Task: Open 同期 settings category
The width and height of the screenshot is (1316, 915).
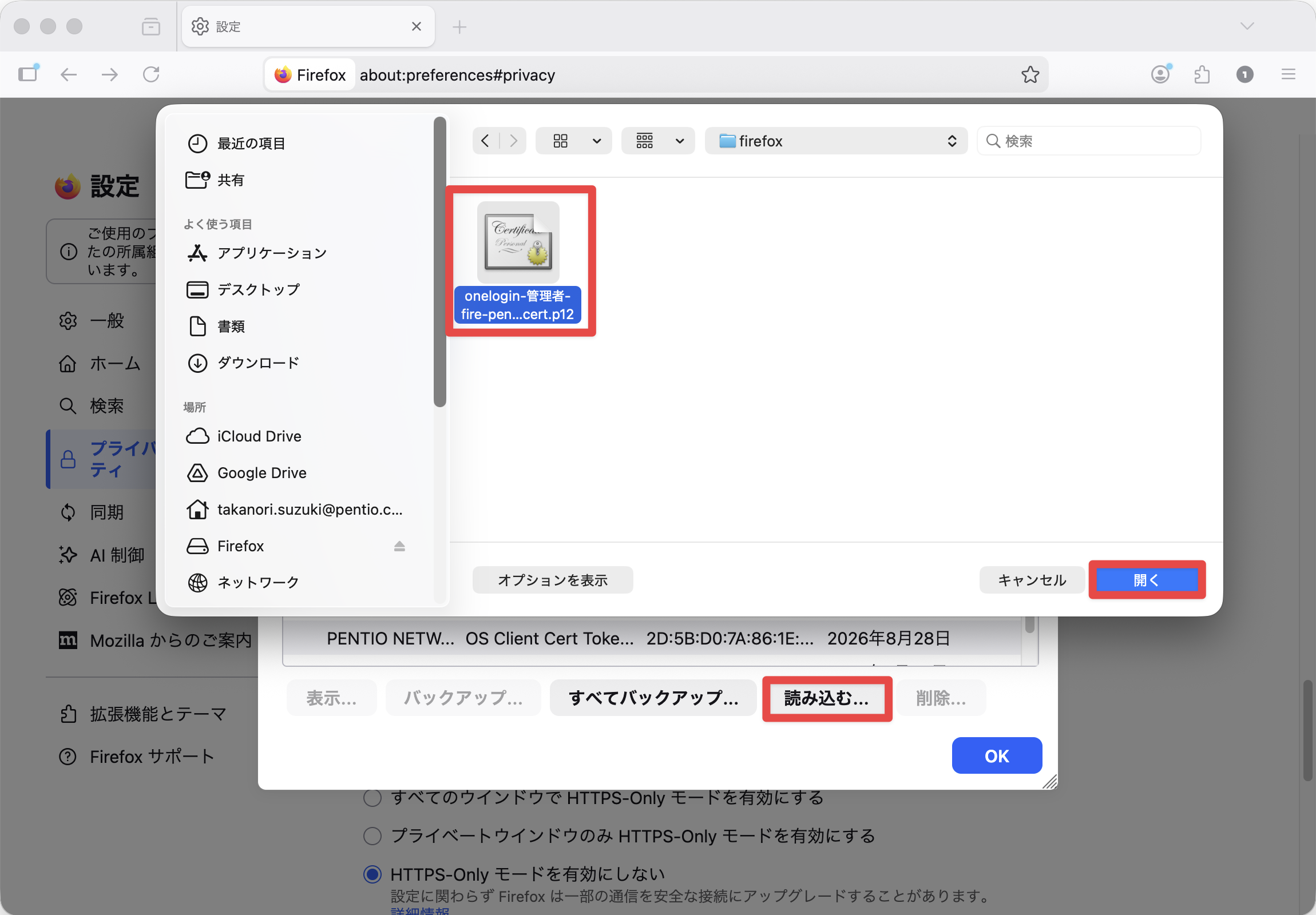Action: pyautogui.click(x=92, y=513)
